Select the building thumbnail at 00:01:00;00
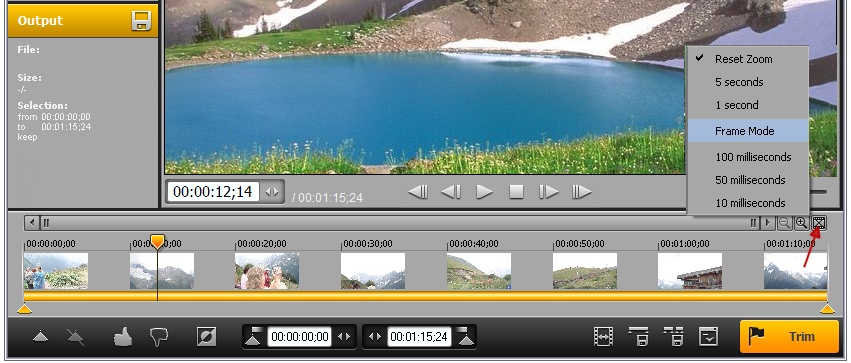 690,271
